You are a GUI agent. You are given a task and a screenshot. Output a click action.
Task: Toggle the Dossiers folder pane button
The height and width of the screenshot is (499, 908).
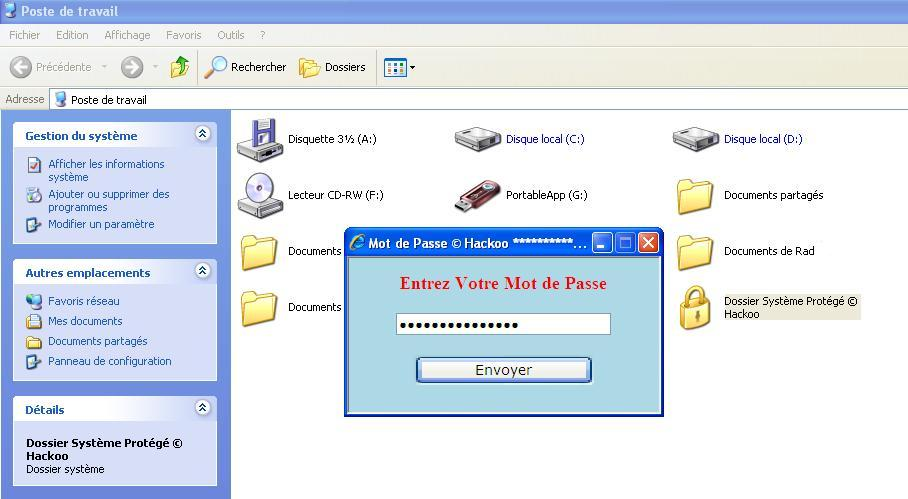(x=333, y=67)
